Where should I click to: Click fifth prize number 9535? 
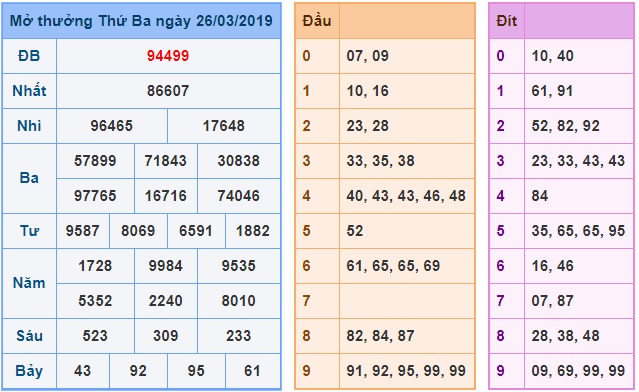(x=239, y=266)
